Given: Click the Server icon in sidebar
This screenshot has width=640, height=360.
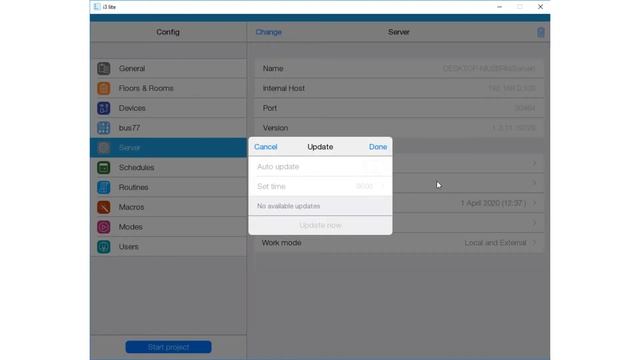Looking at the screenshot, I should 104,148.
